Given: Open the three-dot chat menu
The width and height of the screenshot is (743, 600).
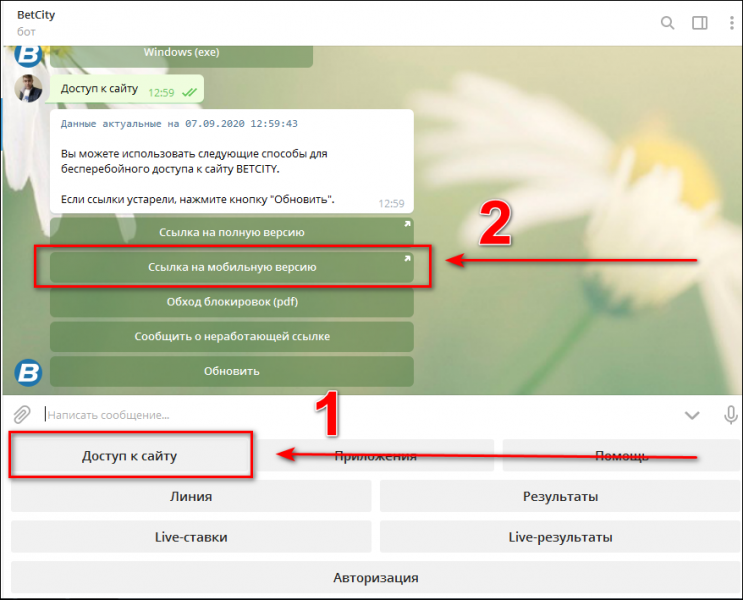Looking at the screenshot, I should coord(732,23).
